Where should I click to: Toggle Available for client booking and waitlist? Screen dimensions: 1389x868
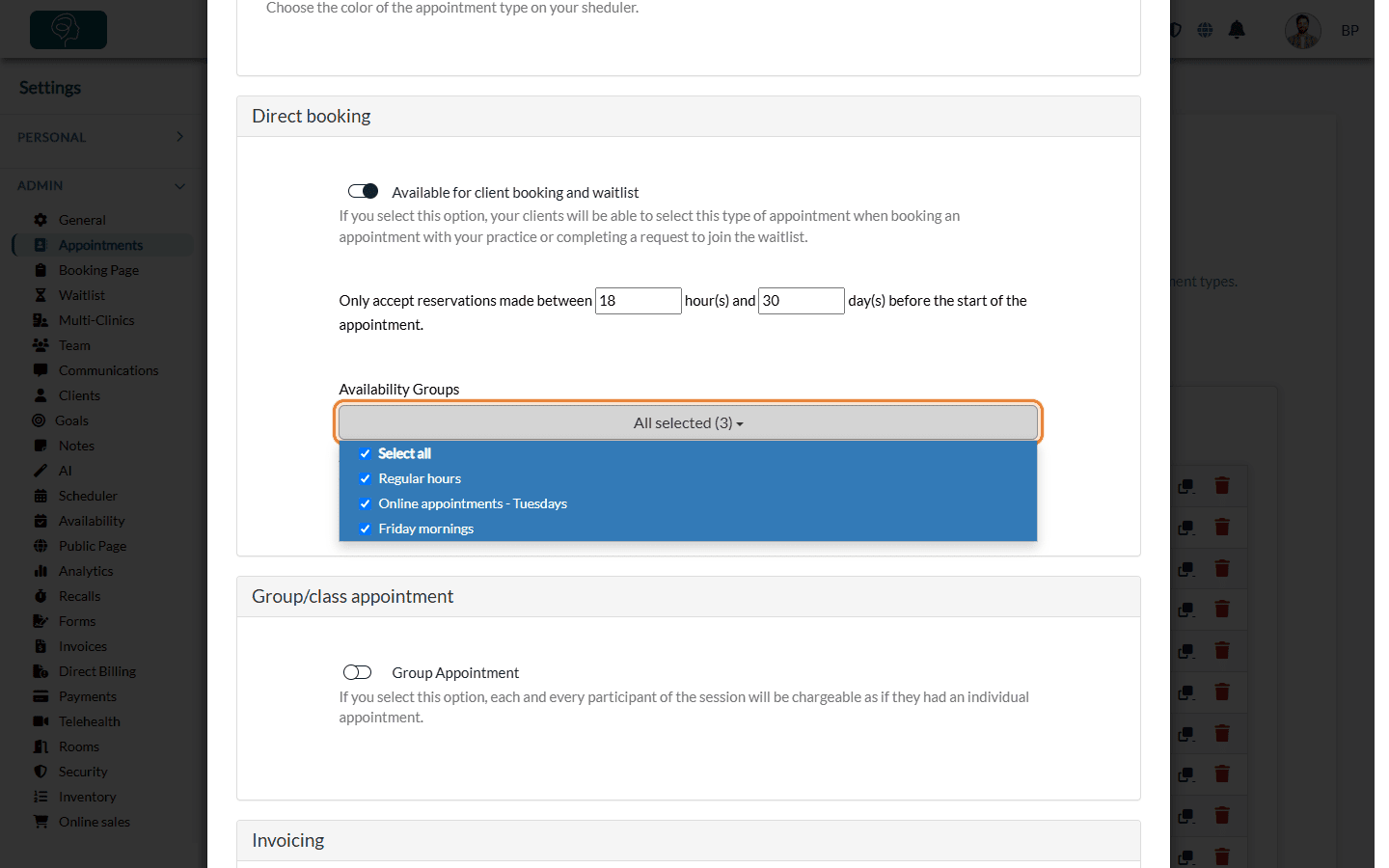click(363, 191)
